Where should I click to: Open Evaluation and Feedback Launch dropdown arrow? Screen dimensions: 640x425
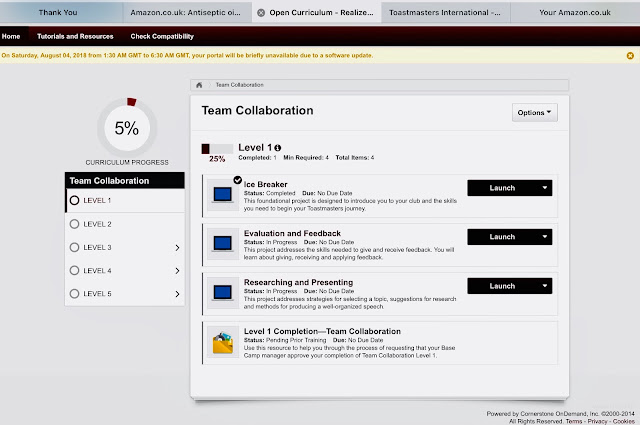[544, 237]
